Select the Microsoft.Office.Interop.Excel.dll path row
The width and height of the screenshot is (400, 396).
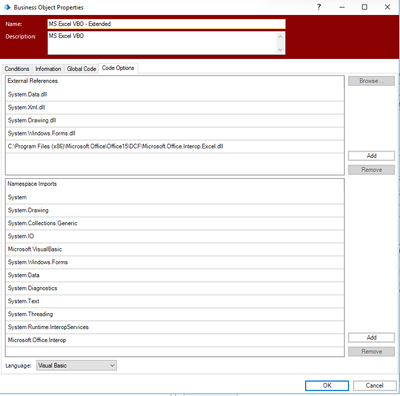(175, 147)
